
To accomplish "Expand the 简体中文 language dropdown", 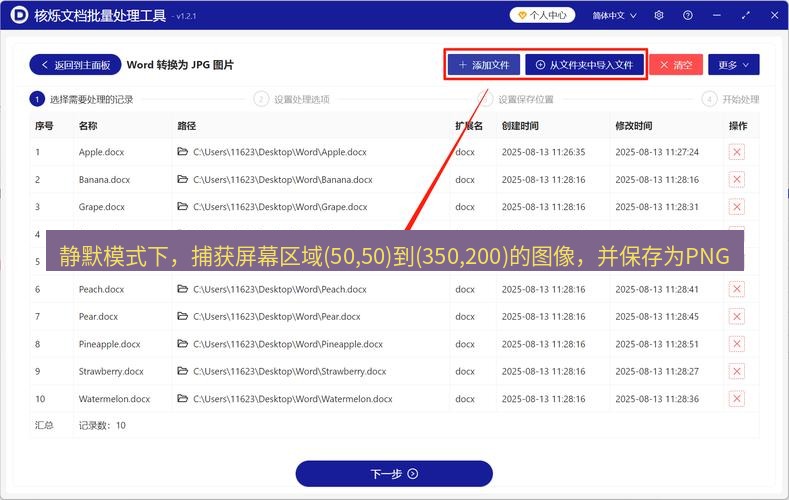I will [x=614, y=16].
